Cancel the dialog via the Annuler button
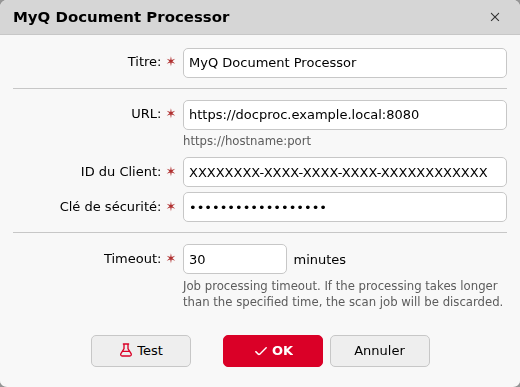Viewport: 520px width, 387px height. tap(380, 351)
